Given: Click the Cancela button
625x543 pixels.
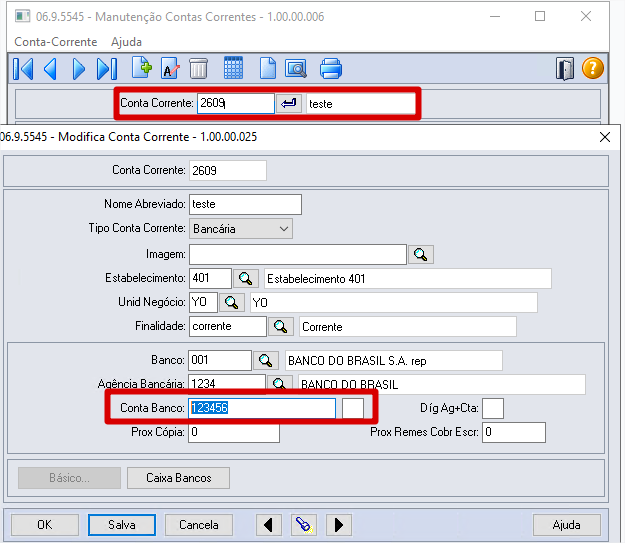Looking at the screenshot, I should [199, 525].
